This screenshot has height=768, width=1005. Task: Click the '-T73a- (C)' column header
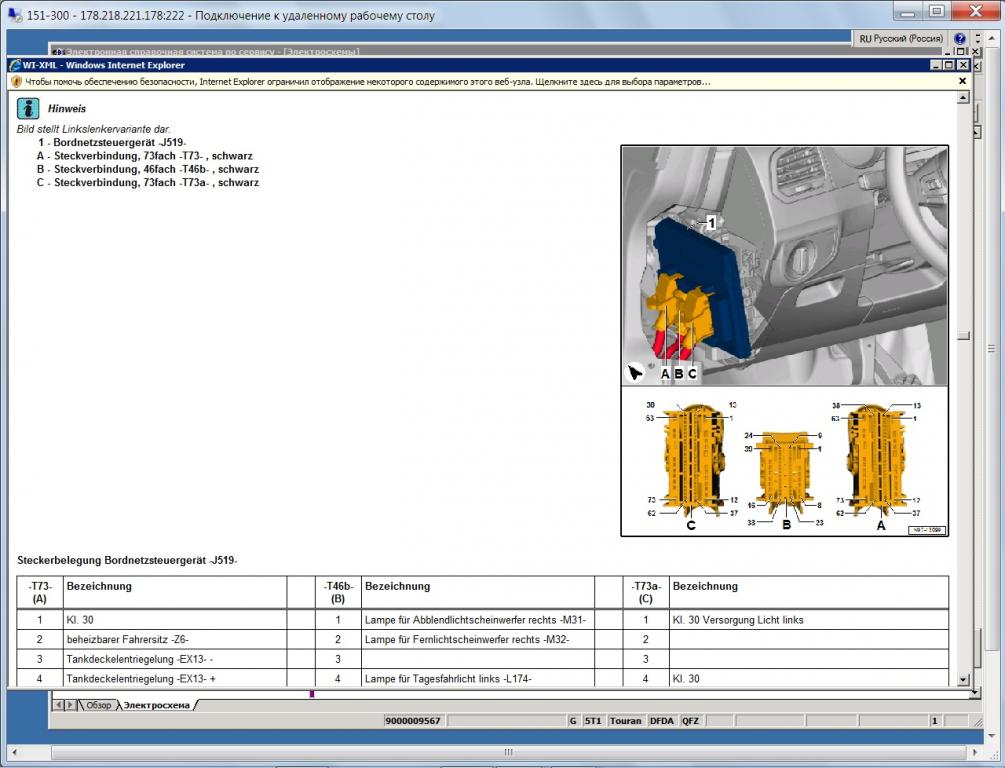tap(645, 592)
